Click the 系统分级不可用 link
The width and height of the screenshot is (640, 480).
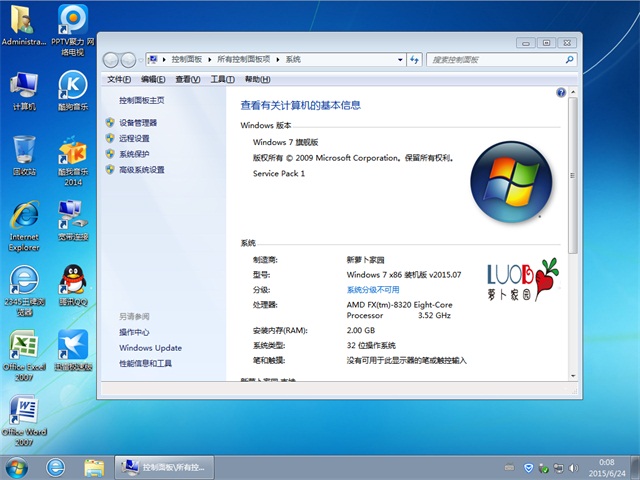373,290
